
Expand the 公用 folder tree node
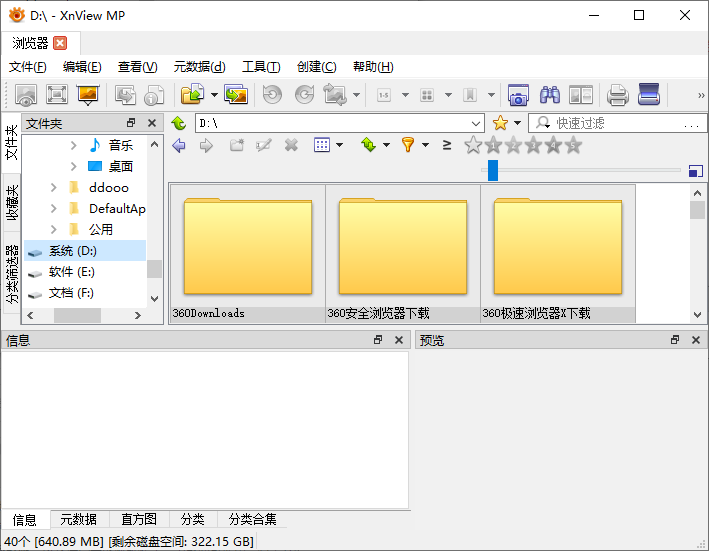tap(54, 229)
